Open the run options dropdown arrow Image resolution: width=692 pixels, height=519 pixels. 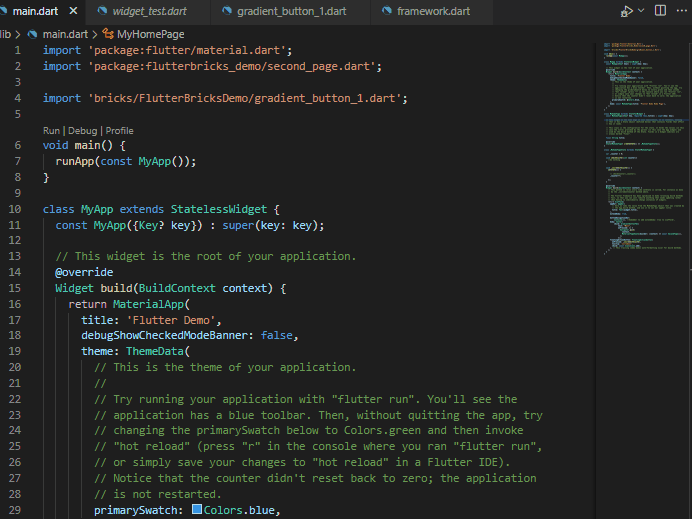[x=641, y=11]
